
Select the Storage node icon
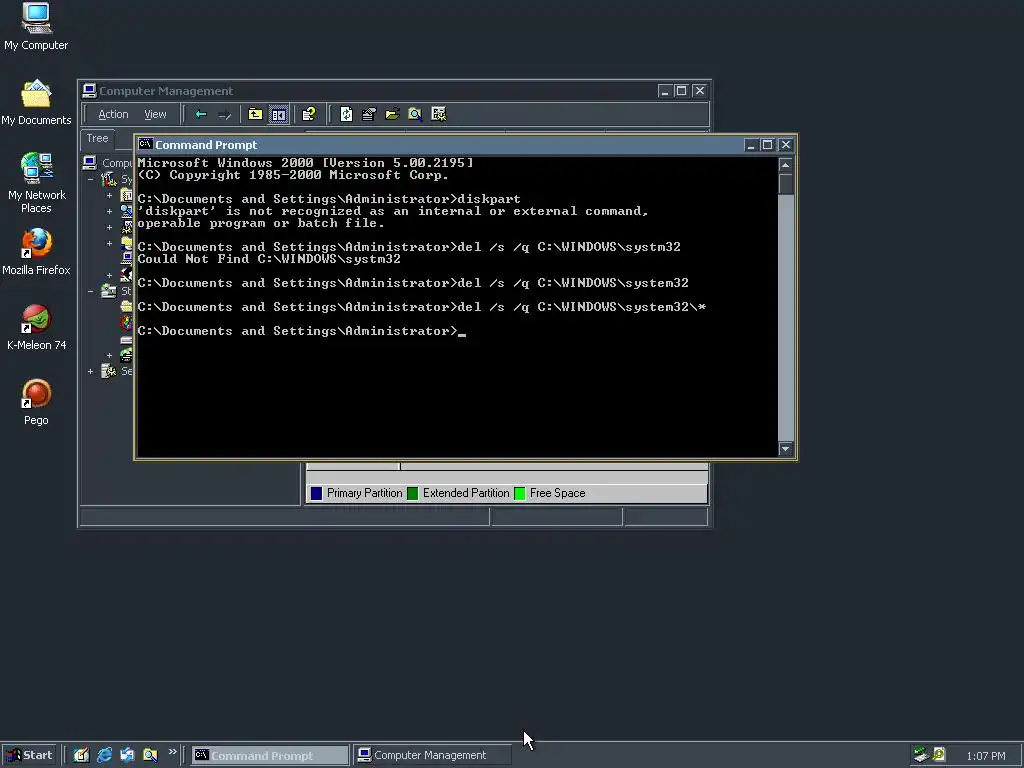[x=108, y=291]
